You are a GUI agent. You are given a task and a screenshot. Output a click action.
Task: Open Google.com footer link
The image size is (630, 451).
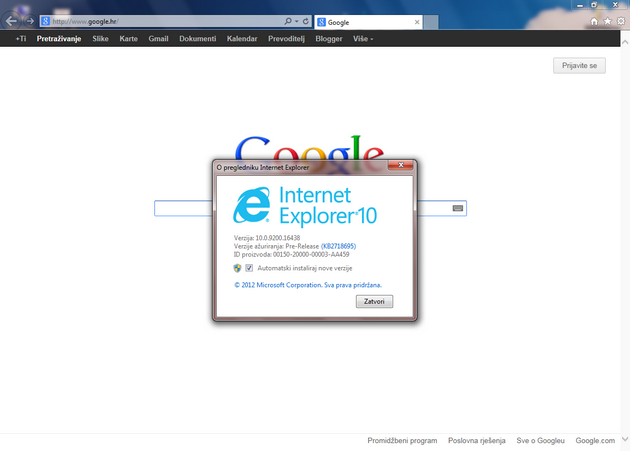[x=595, y=441]
